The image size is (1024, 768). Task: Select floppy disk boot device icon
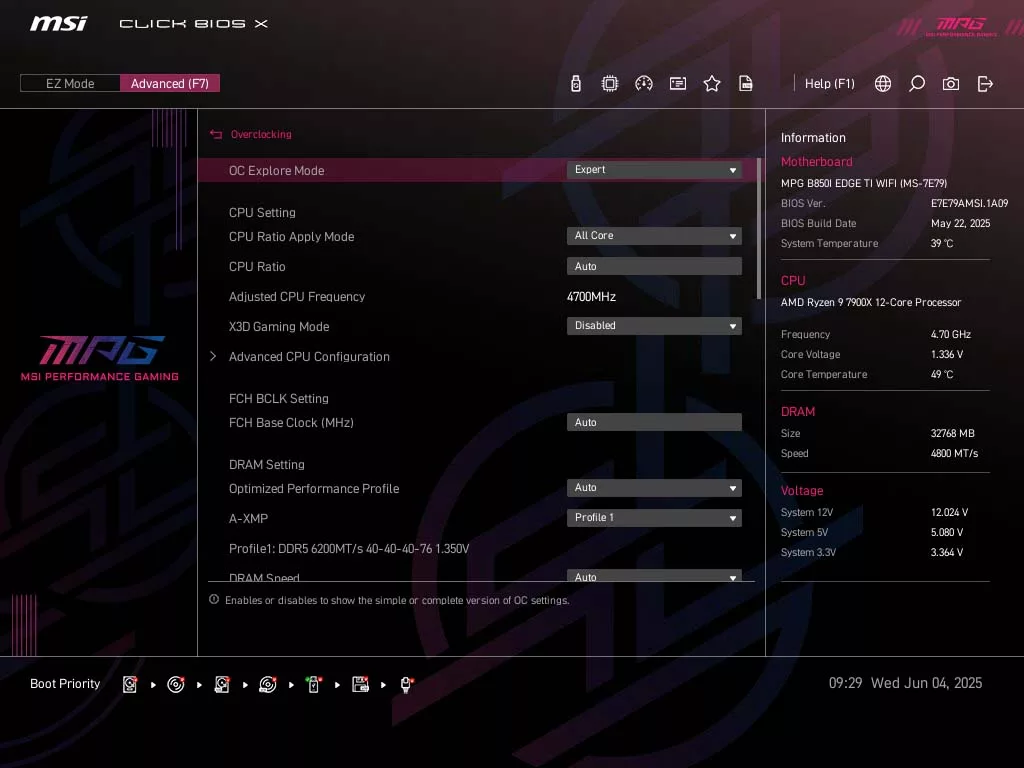pyautogui.click(x=360, y=684)
